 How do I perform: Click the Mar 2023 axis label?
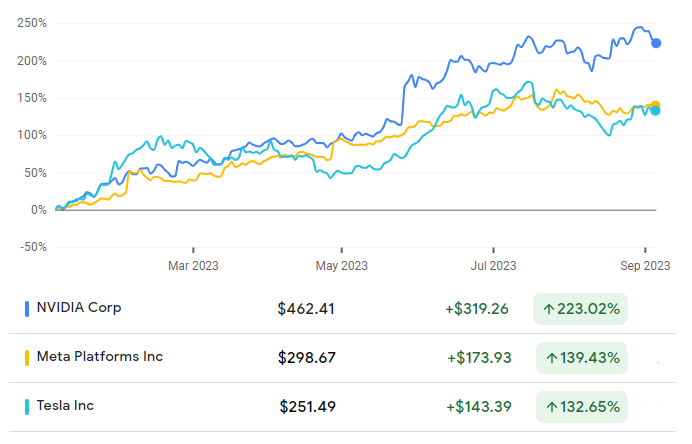[x=193, y=266]
